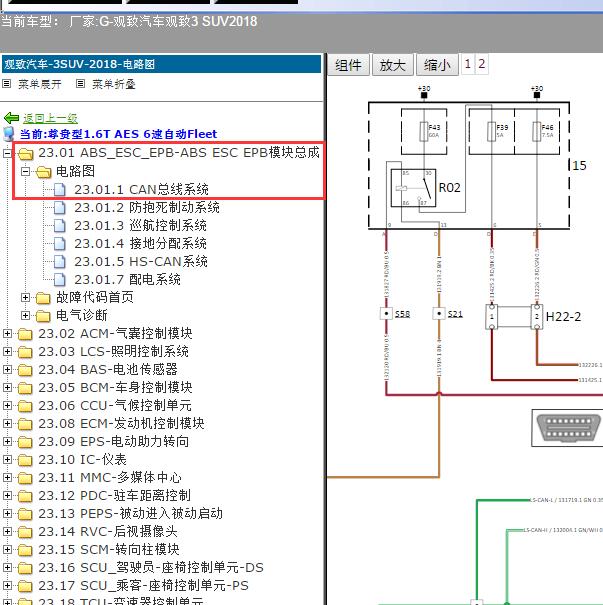
Task: Click the 23.01 ABS_ESC_EPB folder icon
Action: [25, 154]
